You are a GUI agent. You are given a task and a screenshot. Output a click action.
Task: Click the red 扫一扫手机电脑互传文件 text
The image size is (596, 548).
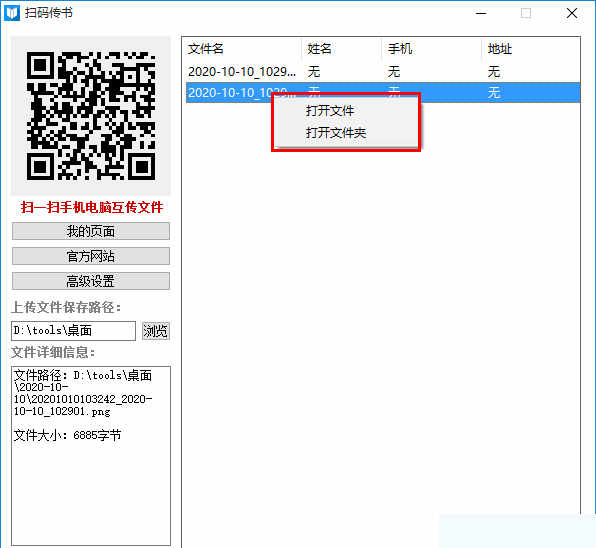pyautogui.click(x=92, y=207)
